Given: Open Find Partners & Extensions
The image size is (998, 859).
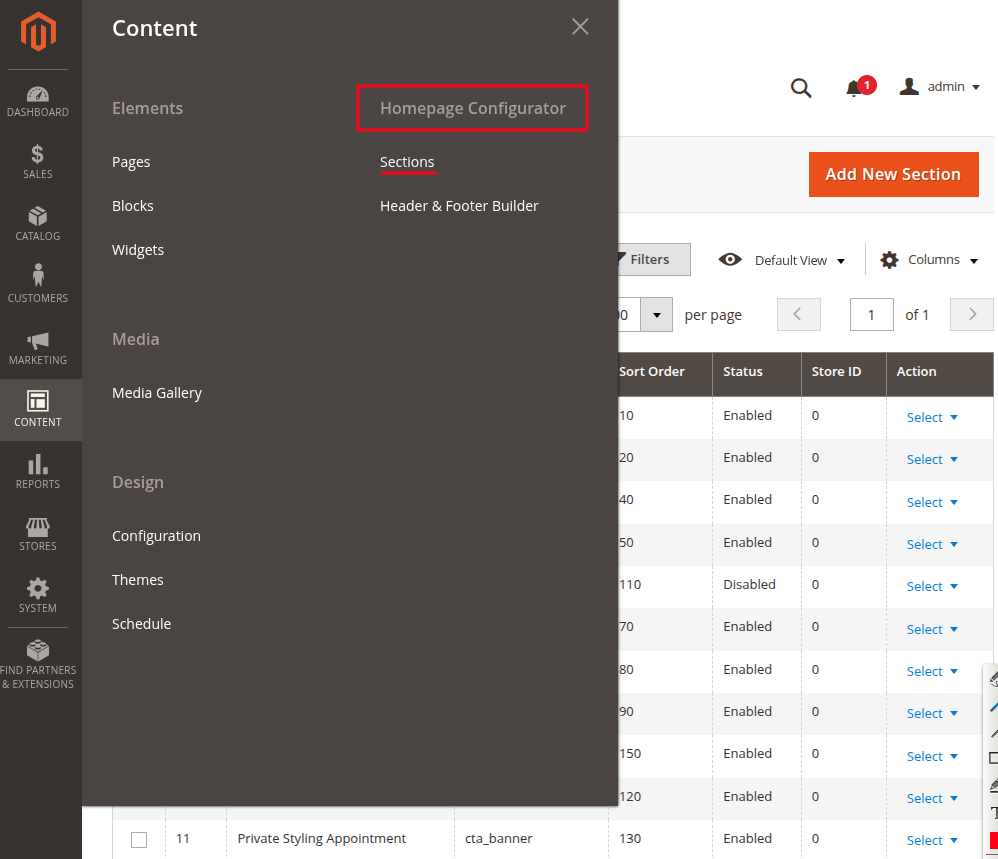Looking at the screenshot, I should click(x=38, y=664).
